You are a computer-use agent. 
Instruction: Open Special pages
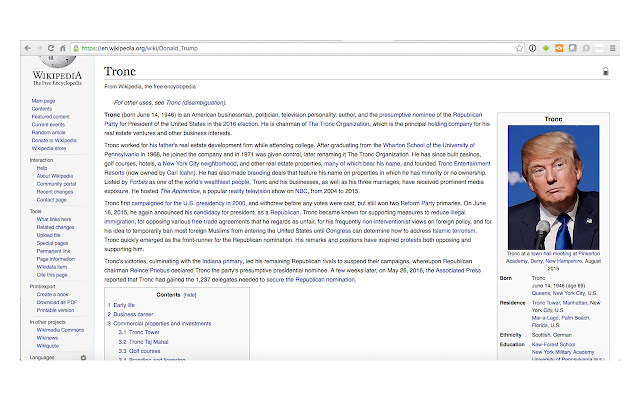(x=52, y=243)
